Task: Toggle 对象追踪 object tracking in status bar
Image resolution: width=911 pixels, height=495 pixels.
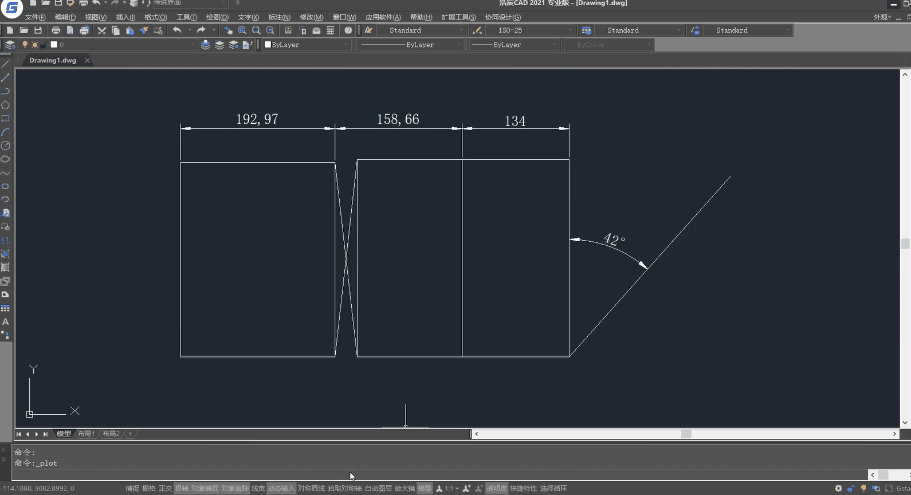Action: pyautogui.click(x=235, y=489)
